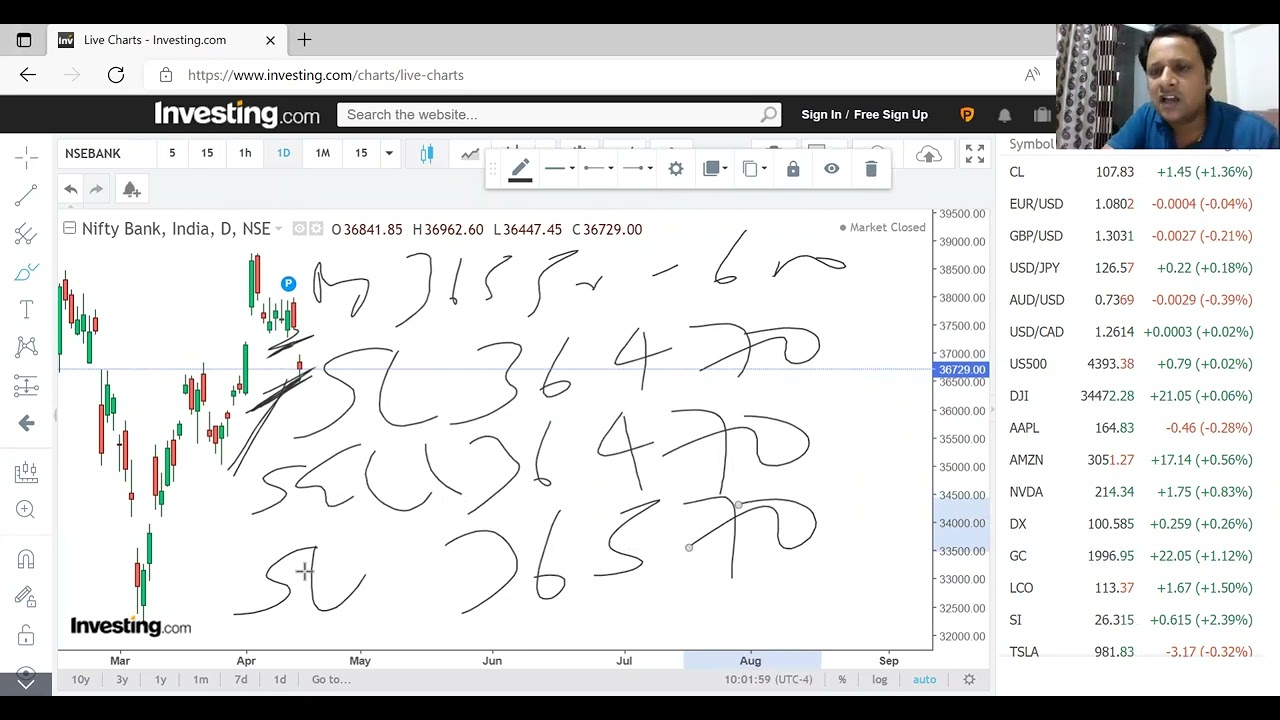
Task: Click the cloud save chart icon
Action: (929, 153)
